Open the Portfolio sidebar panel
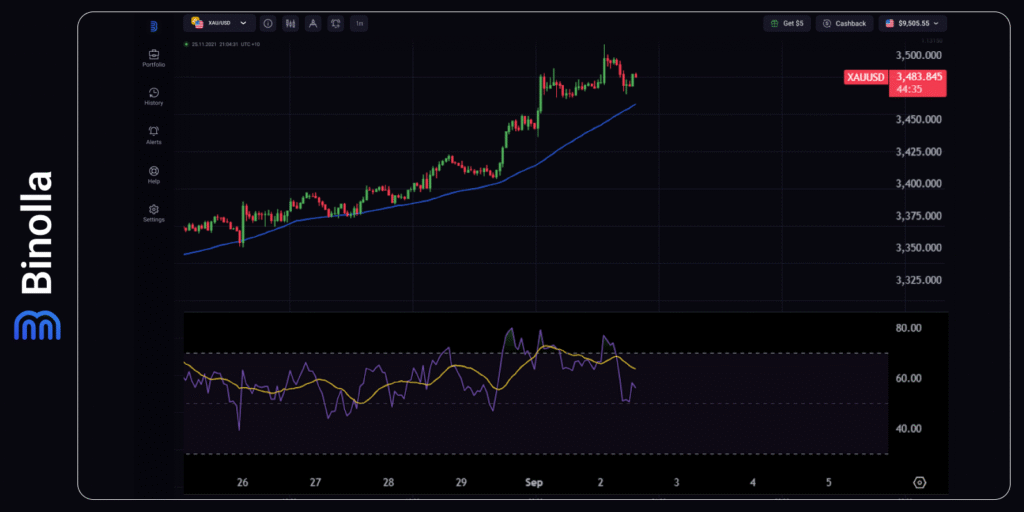The width and height of the screenshot is (1024, 512). (x=154, y=57)
